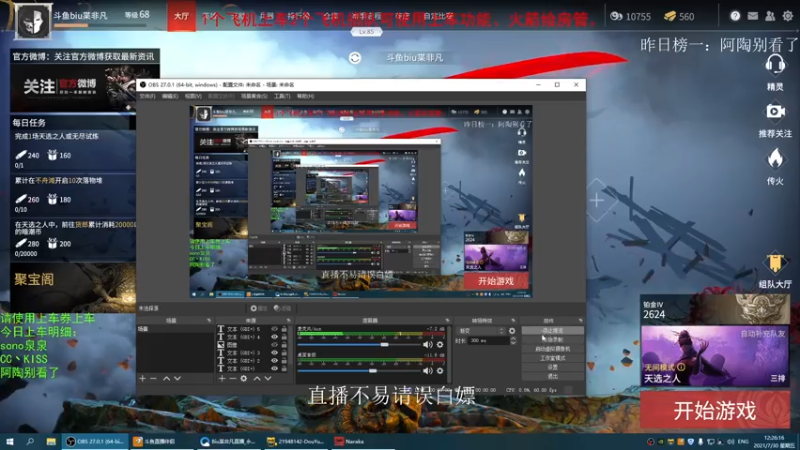Click the 推荐关注 camera icon

tap(775, 112)
